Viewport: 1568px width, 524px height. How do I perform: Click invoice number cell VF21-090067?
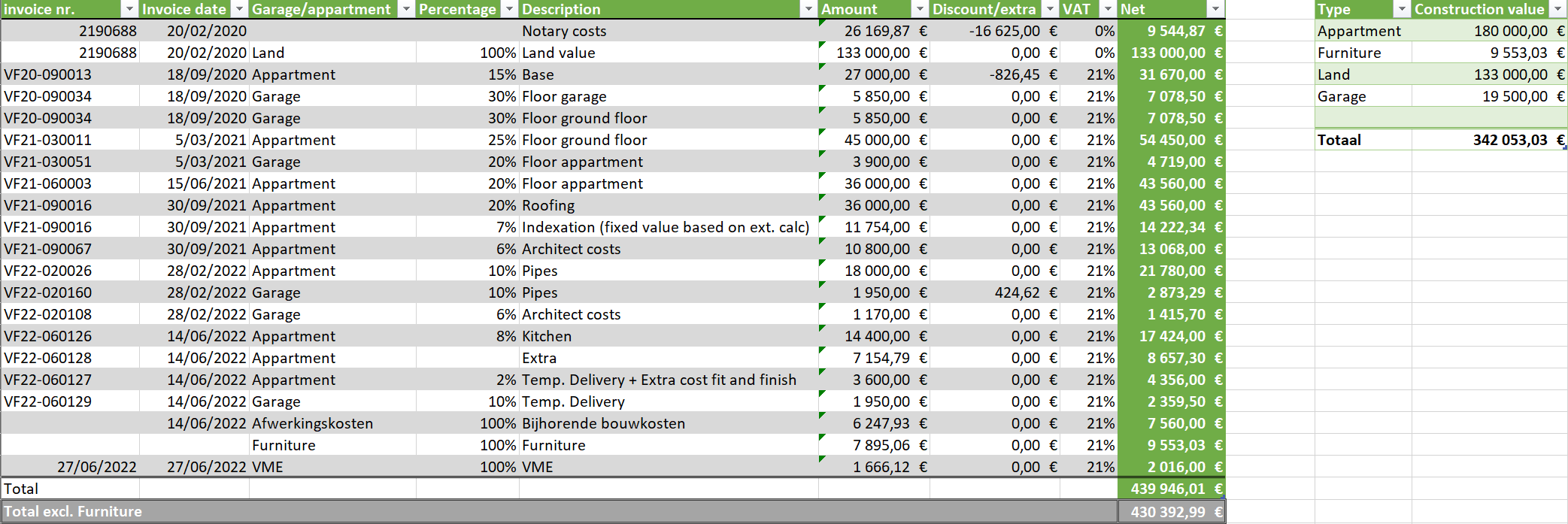click(x=70, y=249)
